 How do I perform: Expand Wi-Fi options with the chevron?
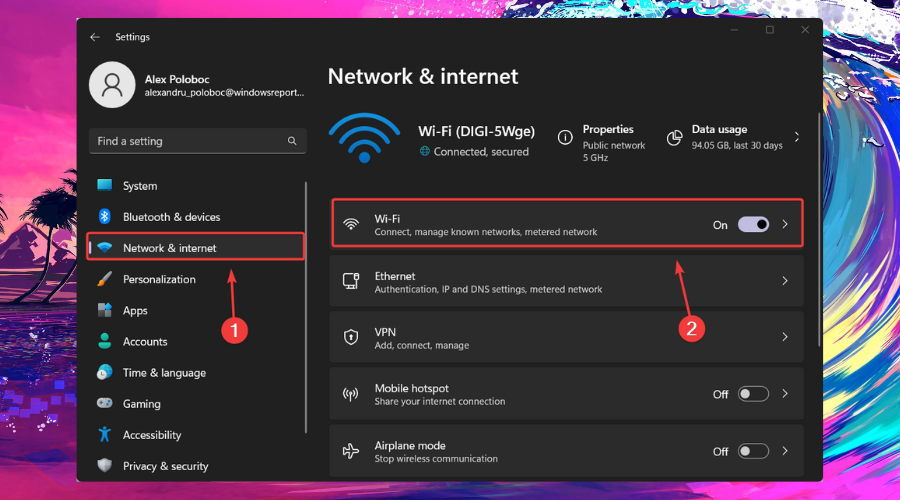(x=785, y=225)
